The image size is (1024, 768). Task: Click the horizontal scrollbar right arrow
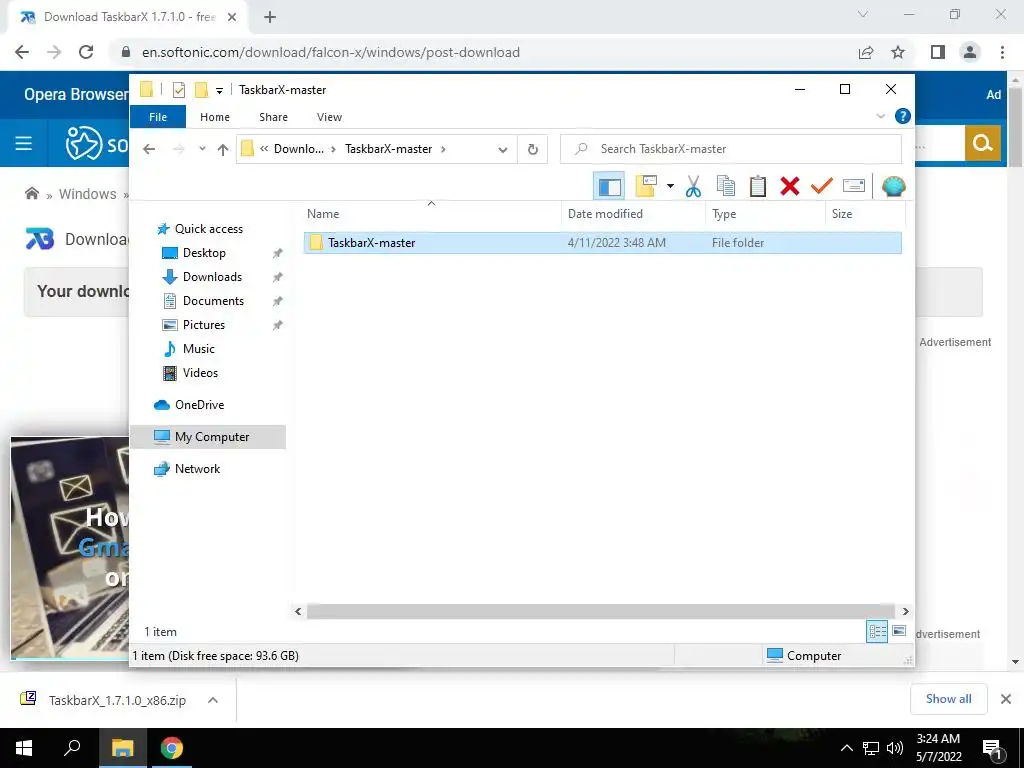tap(905, 611)
